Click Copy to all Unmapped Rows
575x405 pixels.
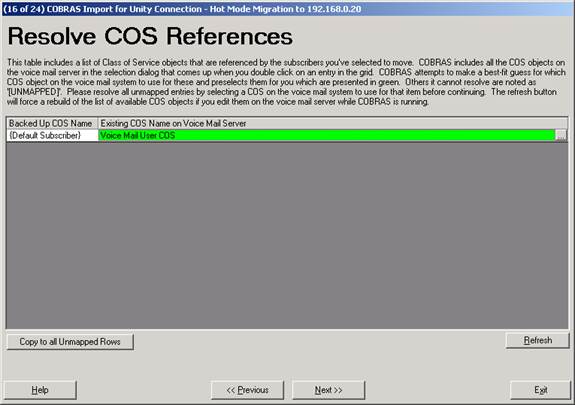click(70, 342)
